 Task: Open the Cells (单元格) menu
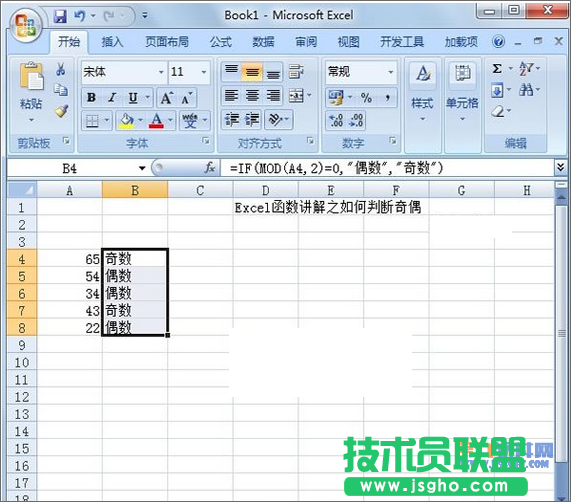pos(462,92)
